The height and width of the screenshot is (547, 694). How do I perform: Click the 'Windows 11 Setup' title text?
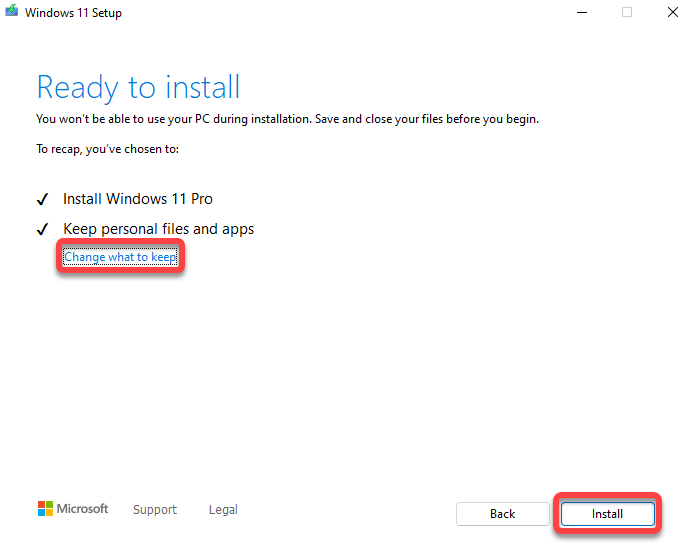[73, 13]
